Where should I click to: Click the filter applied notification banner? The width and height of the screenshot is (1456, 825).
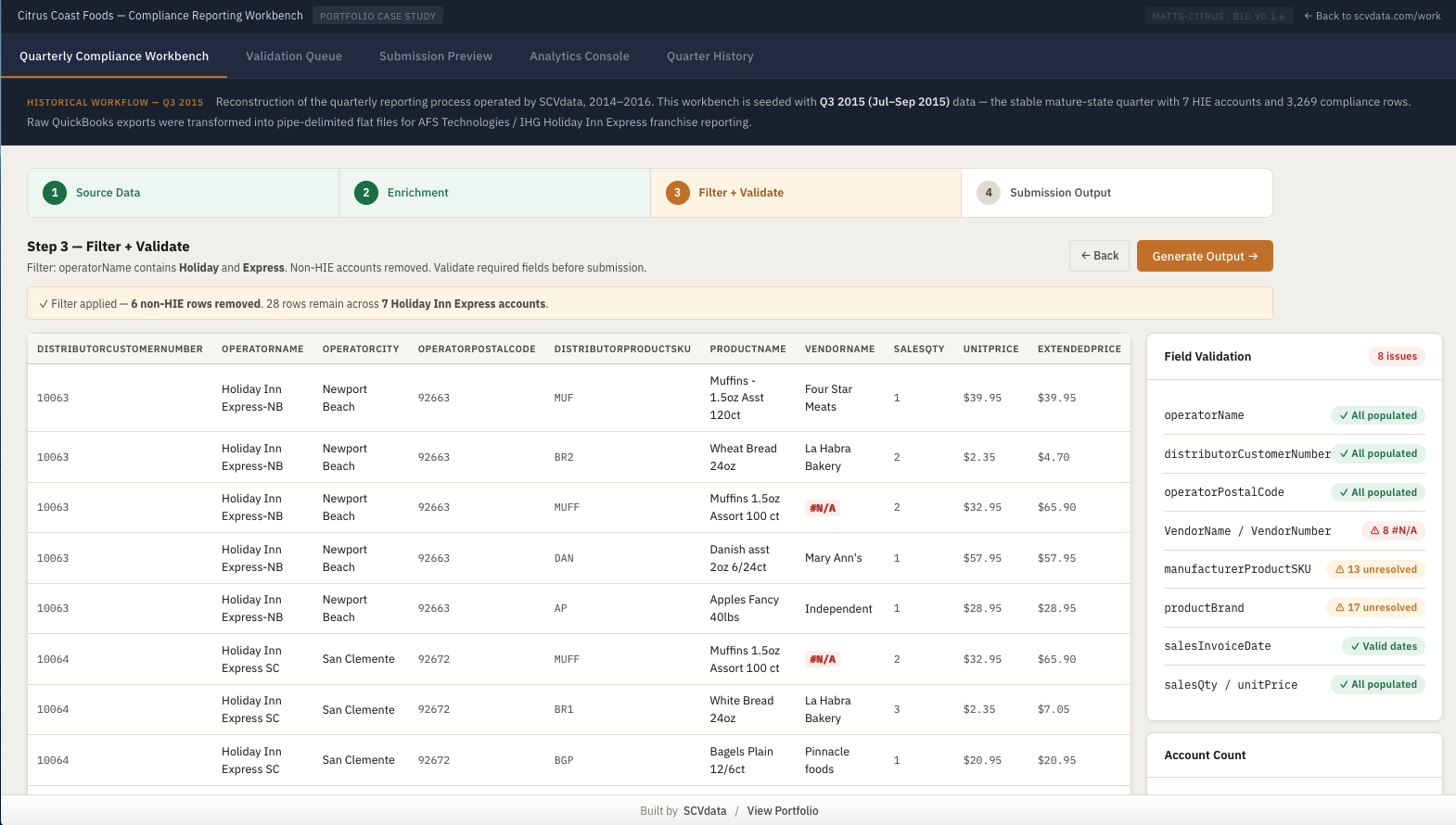click(650, 304)
